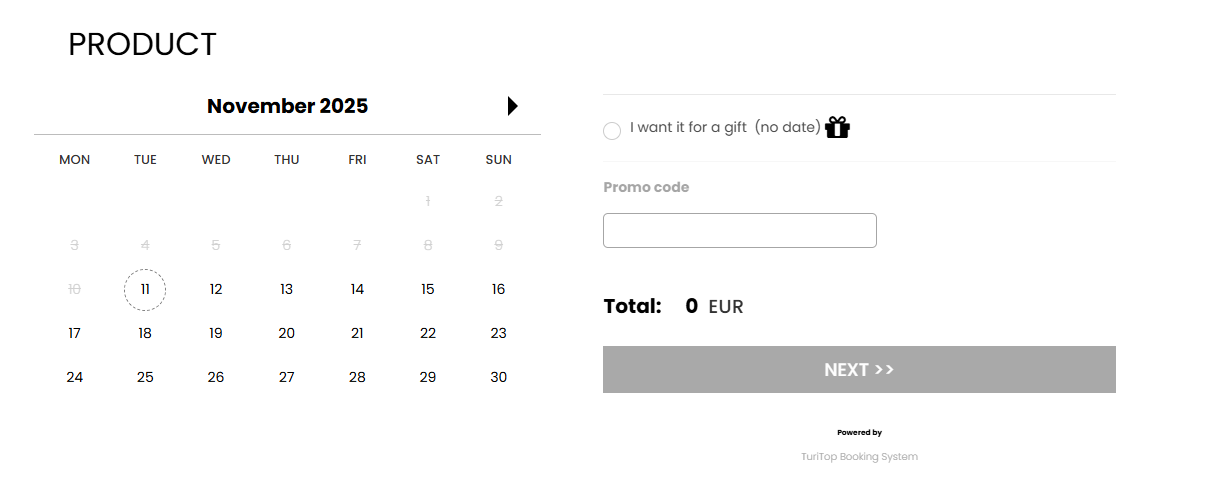Screen dimensions: 1217x493
Task: Go to next month with arrow
Action: [513, 106]
